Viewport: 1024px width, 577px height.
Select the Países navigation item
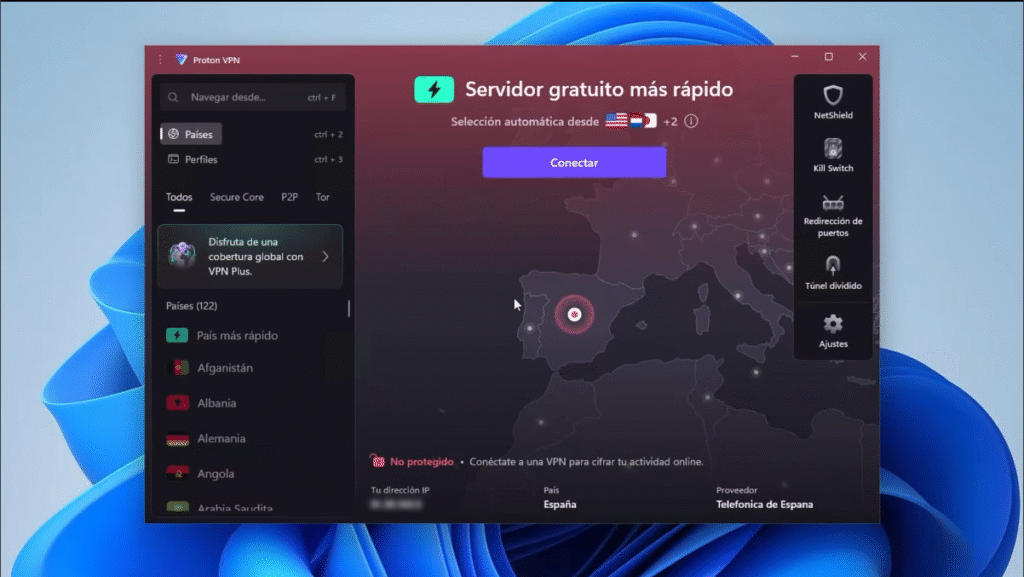click(191, 134)
